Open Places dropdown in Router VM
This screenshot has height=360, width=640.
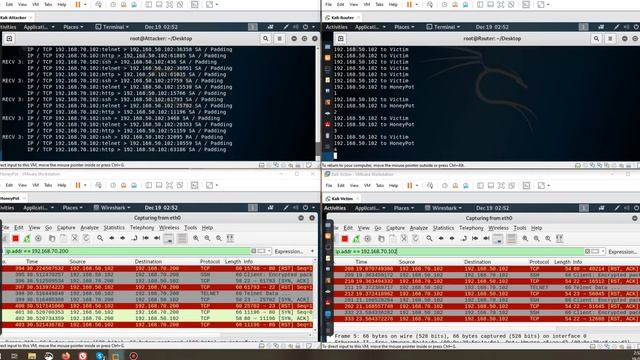[404, 27]
